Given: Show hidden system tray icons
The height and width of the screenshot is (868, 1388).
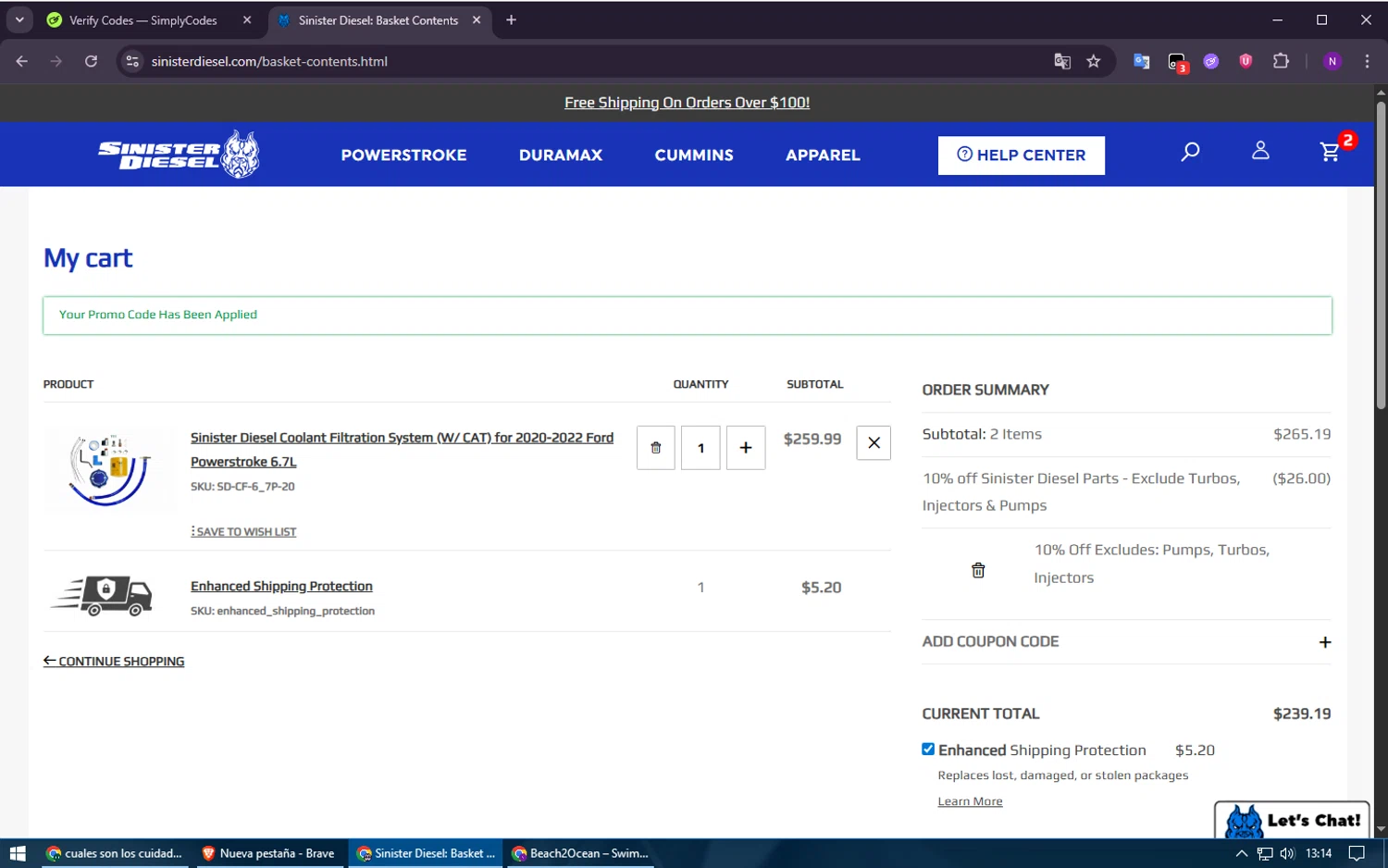Looking at the screenshot, I should click(x=1242, y=853).
